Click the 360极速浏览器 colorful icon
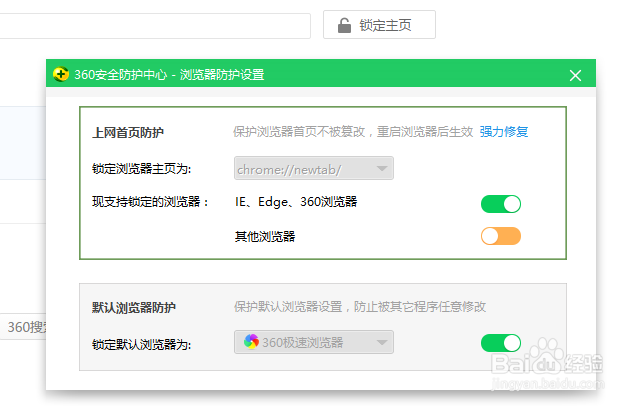The height and width of the screenshot is (406, 641). coord(251,341)
